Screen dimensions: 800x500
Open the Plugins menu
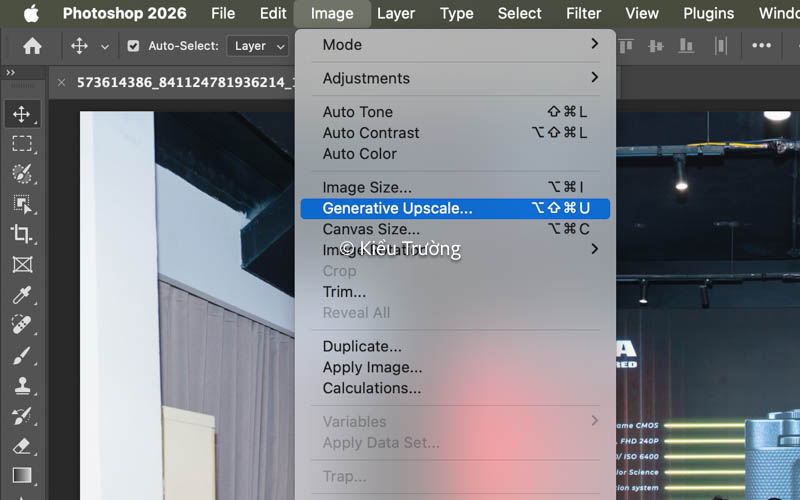(709, 14)
